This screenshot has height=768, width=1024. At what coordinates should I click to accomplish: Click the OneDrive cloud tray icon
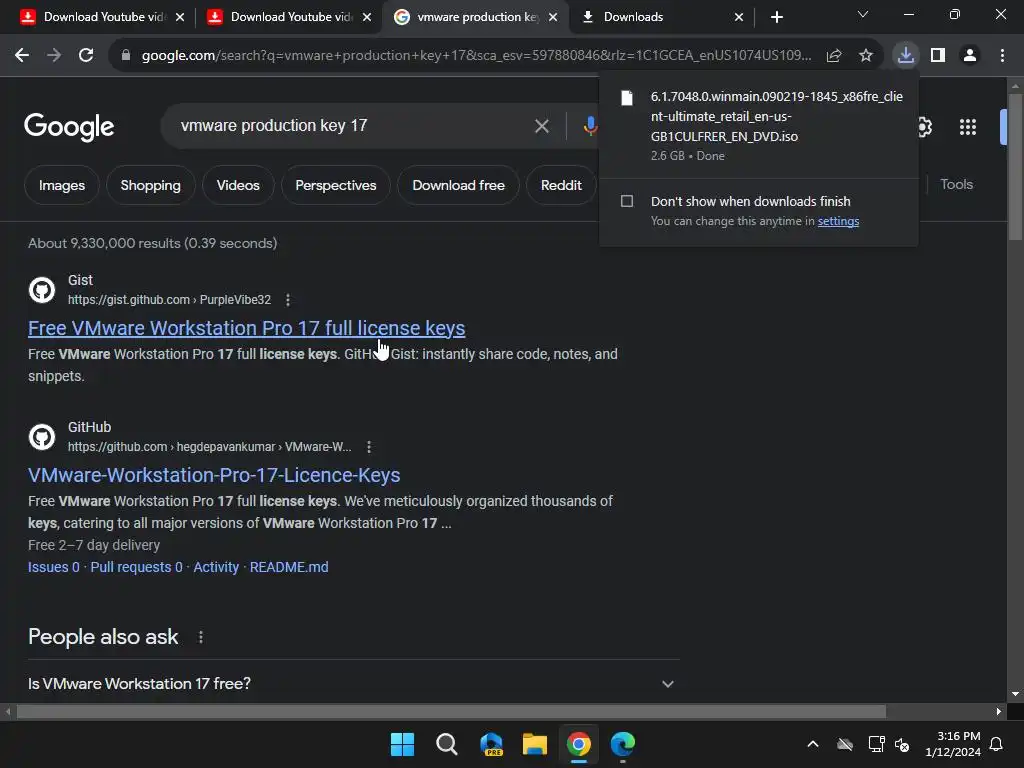click(x=845, y=744)
